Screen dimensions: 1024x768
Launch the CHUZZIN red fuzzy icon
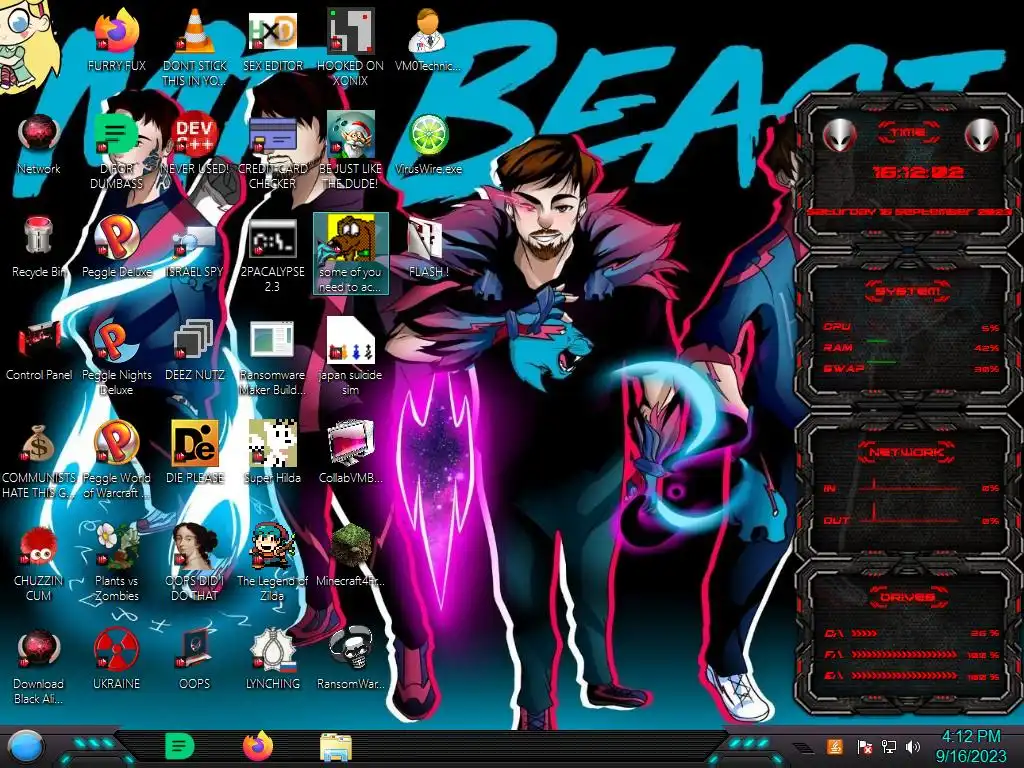point(39,563)
